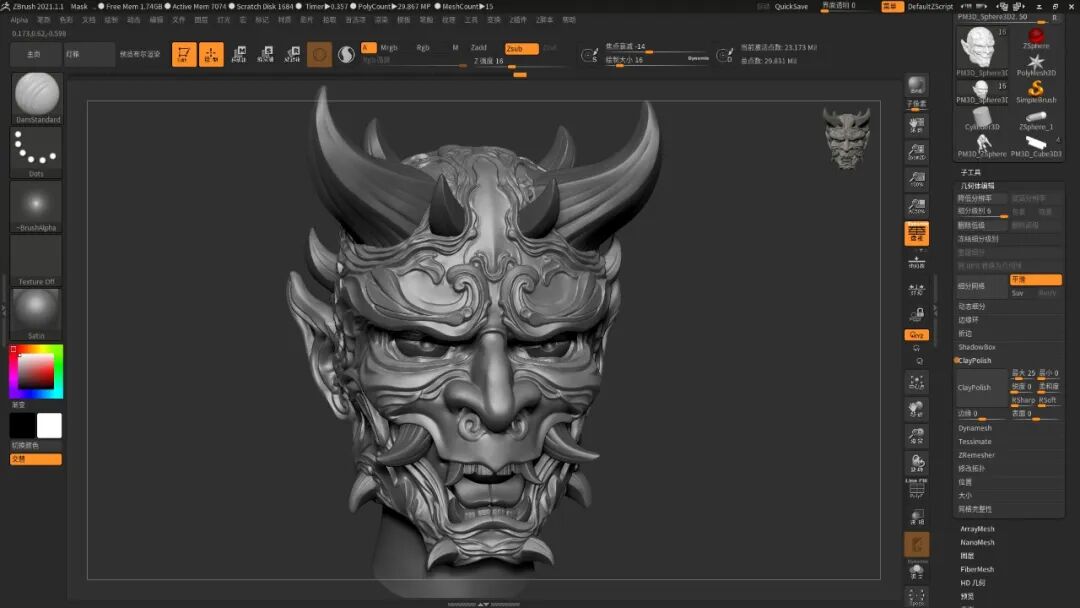This screenshot has width=1080, height=608.
Task: Click the S brush size hotkey icon
Action: pos(590,55)
